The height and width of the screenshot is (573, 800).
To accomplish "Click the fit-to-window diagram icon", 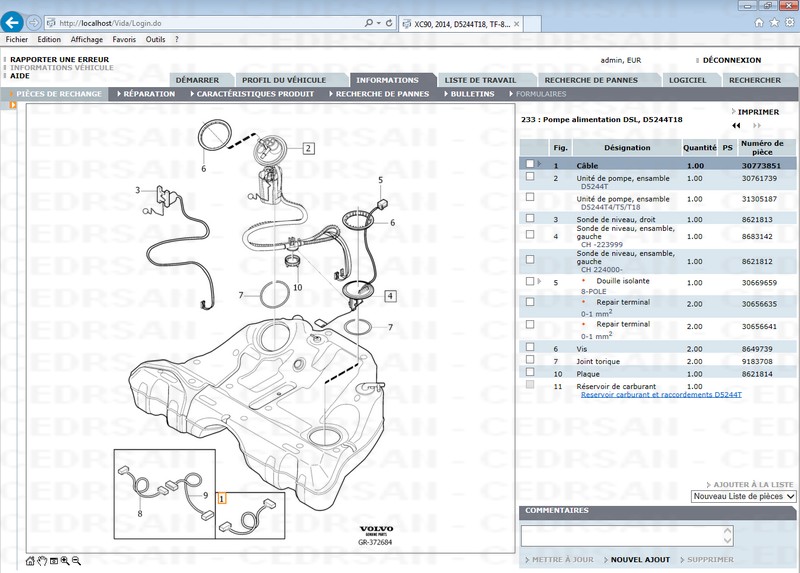I will click(53, 561).
